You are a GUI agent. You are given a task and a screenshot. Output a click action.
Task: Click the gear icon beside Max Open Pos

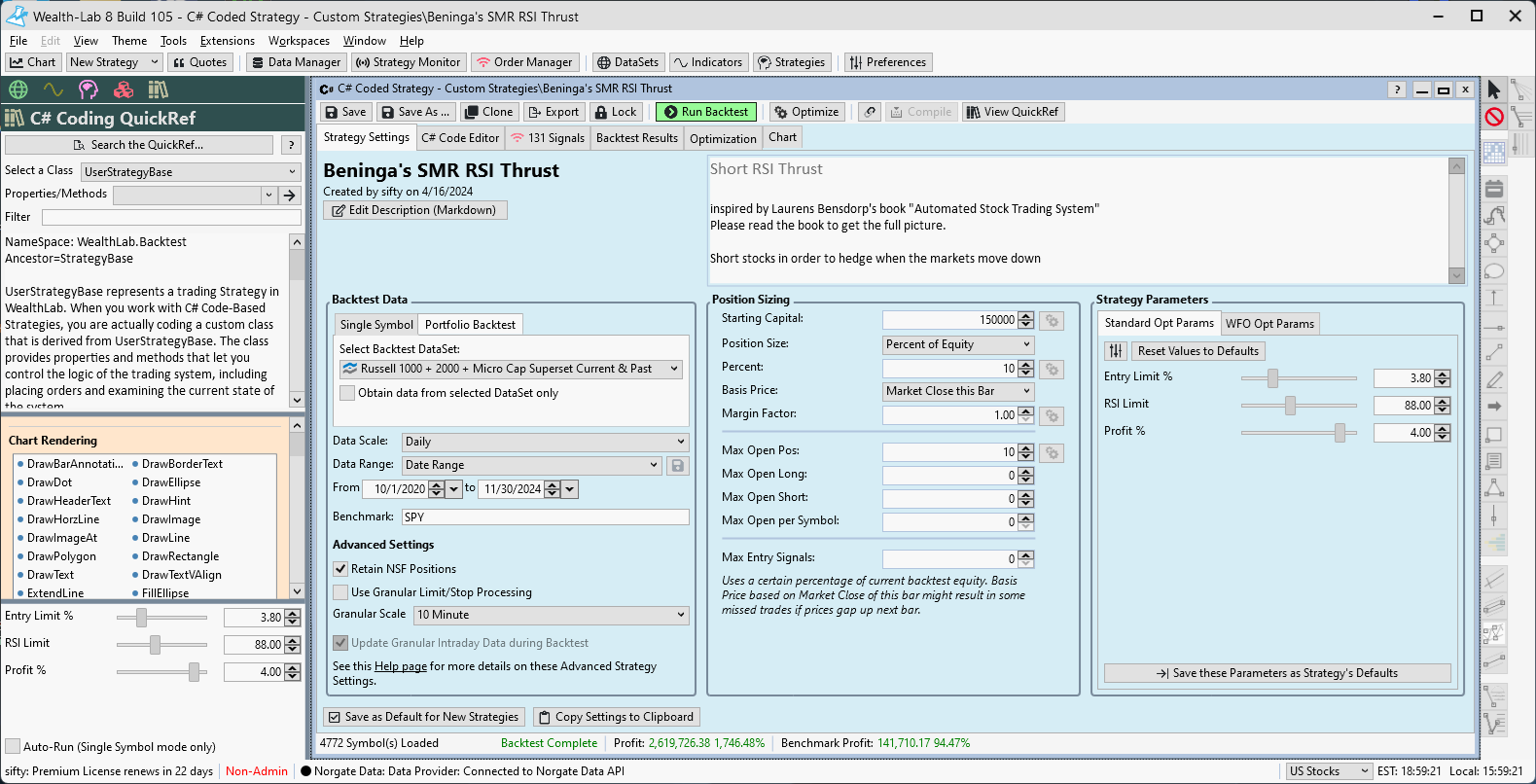(x=1052, y=452)
